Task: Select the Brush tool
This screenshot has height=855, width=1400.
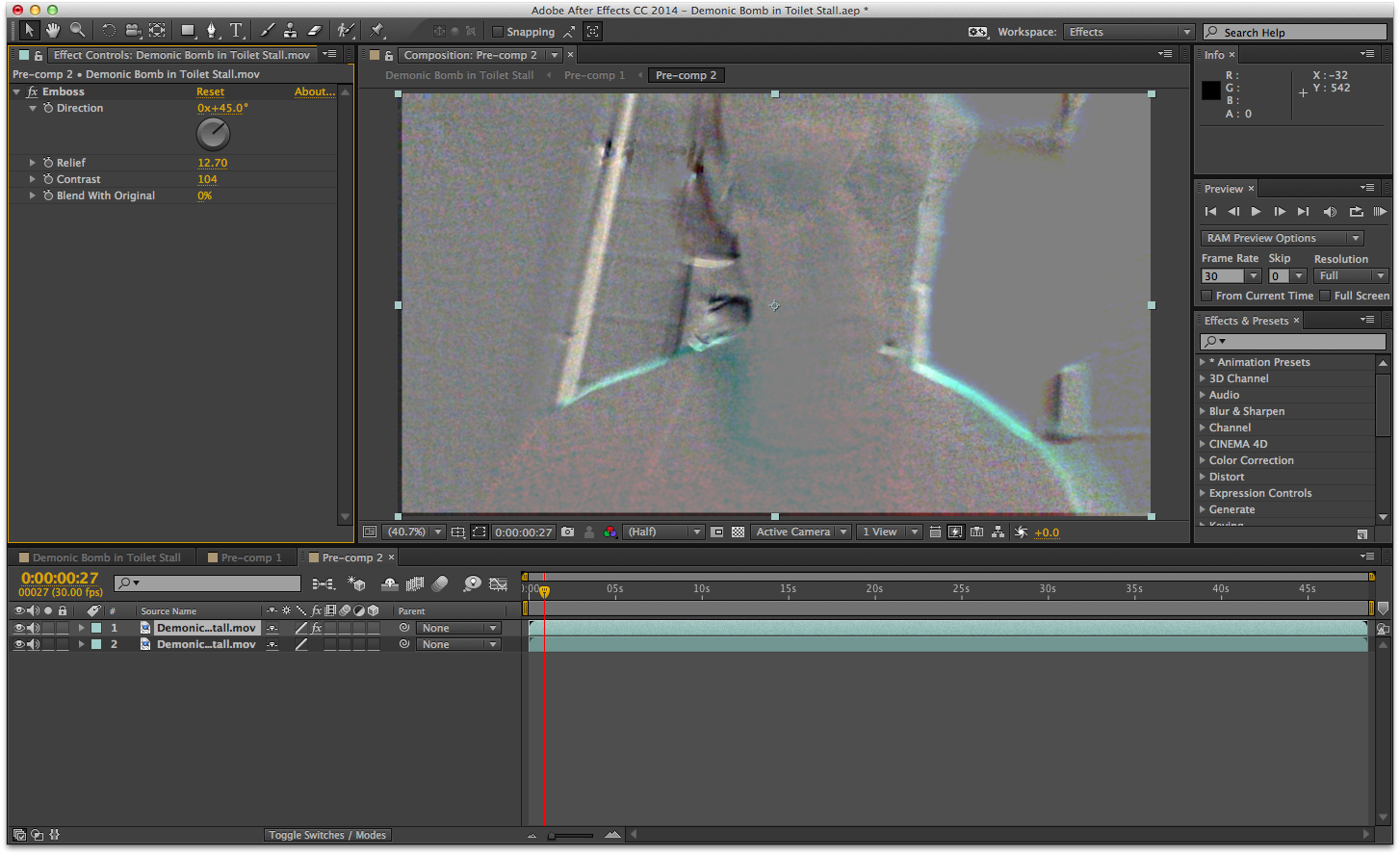Action: [268, 31]
